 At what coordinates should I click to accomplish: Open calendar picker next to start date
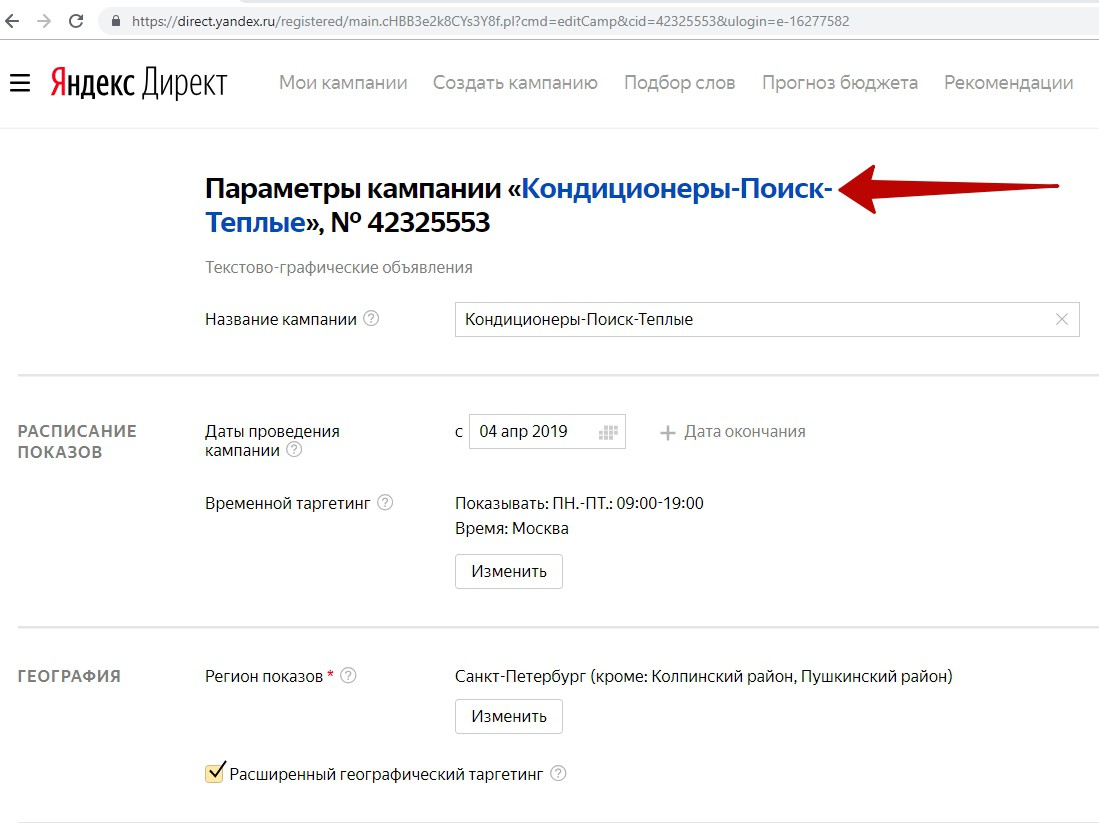(608, 432)
